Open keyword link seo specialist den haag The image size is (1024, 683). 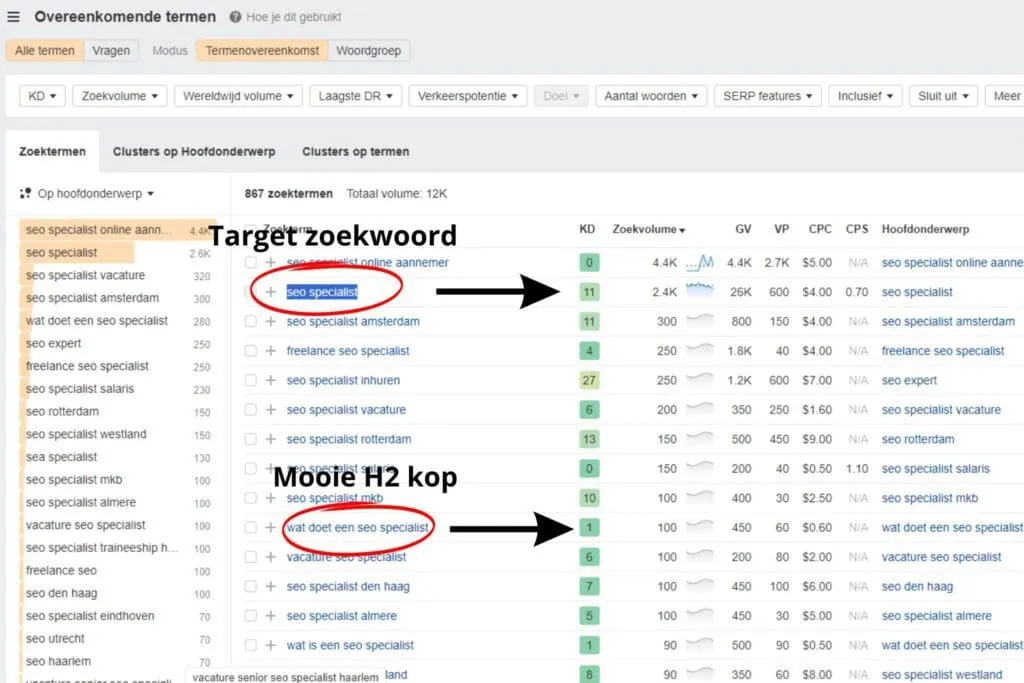(347, 586)
